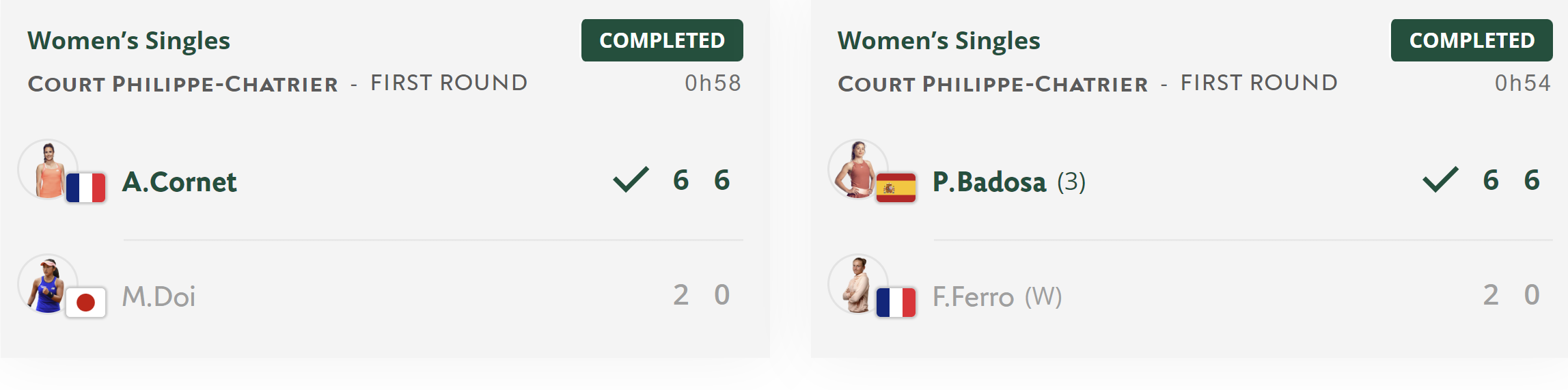Open the A.Cornet player name link

179,182
